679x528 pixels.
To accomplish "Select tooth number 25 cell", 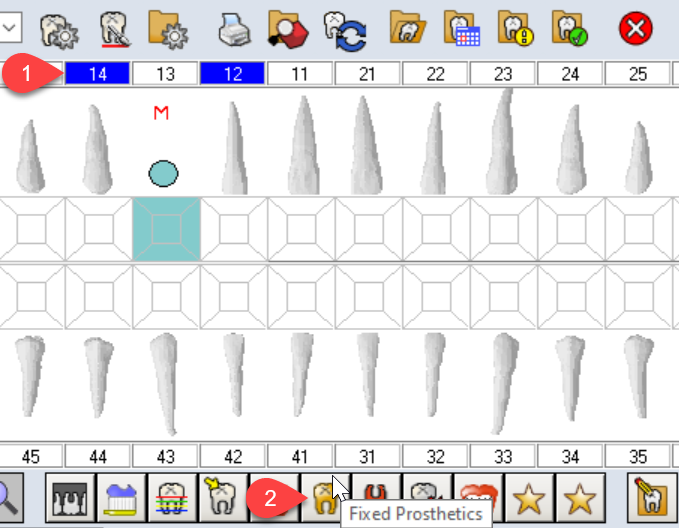I will pyautogui.click(x=638, y=74).
